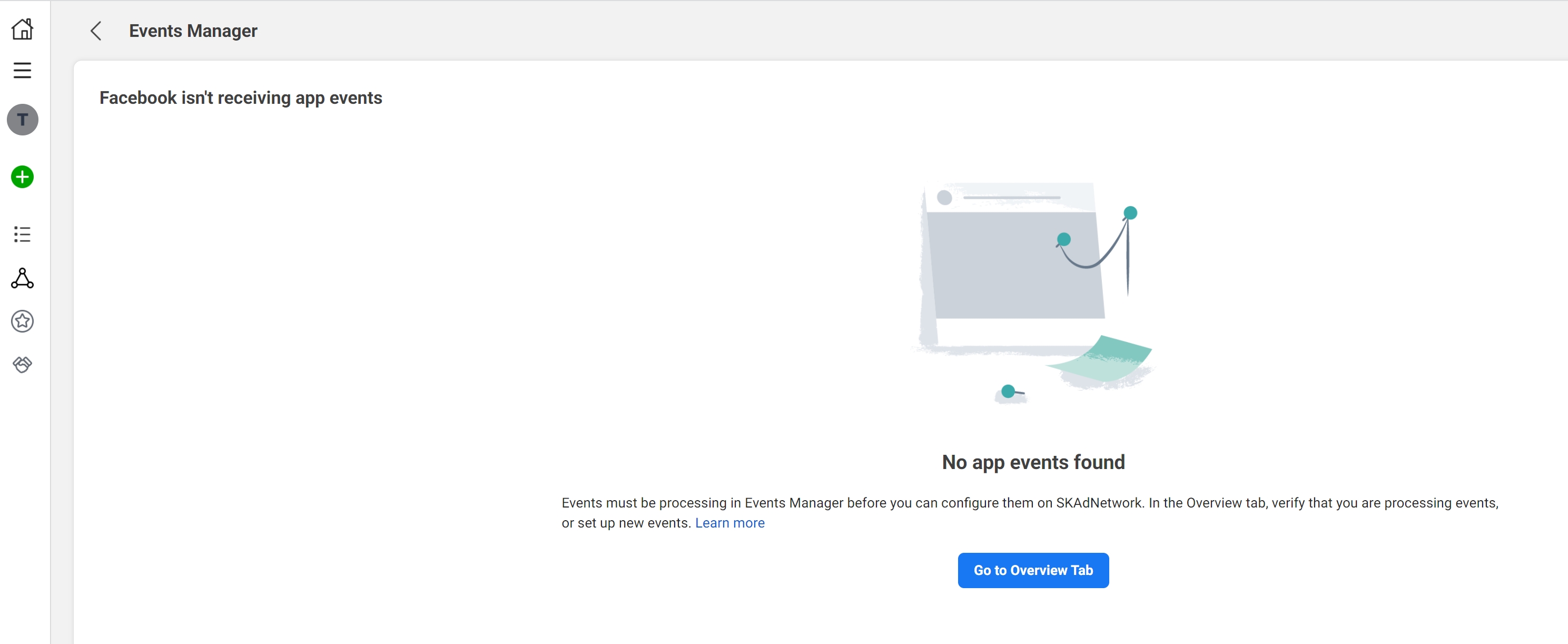
Task: Open the Partner Integrations star icon
Action: (23, 321)
